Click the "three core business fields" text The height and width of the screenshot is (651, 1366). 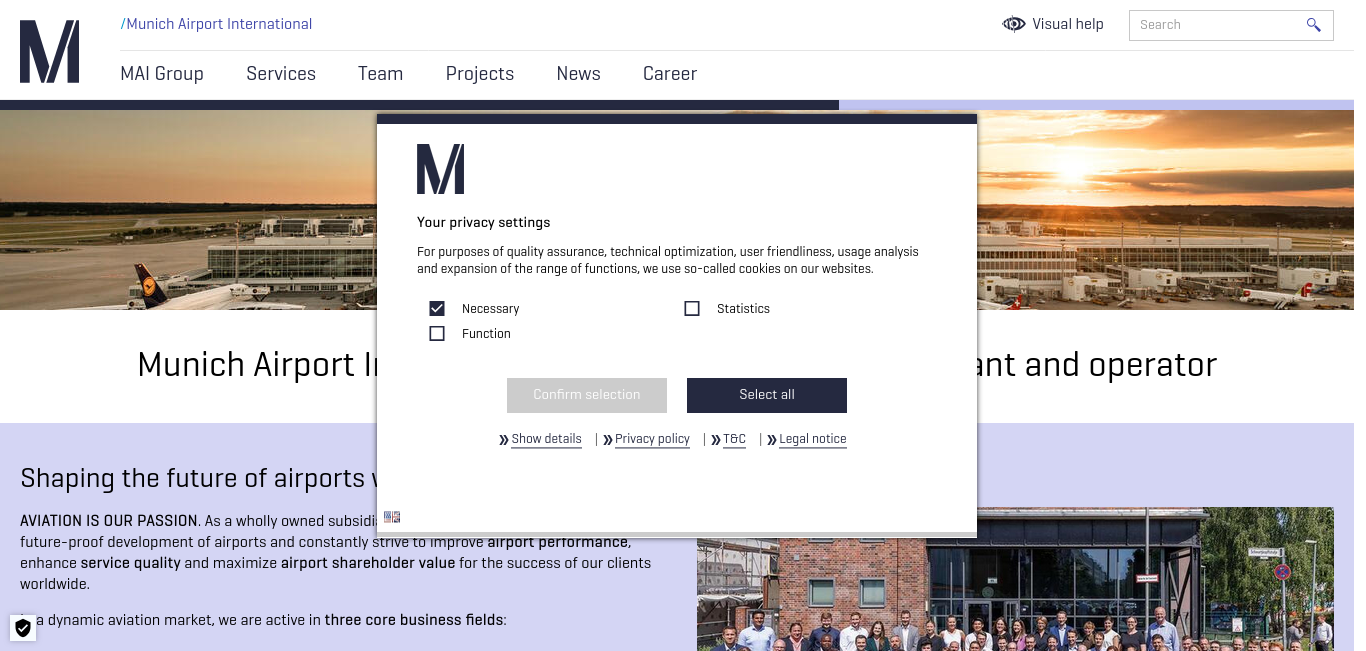pos(414,620)
